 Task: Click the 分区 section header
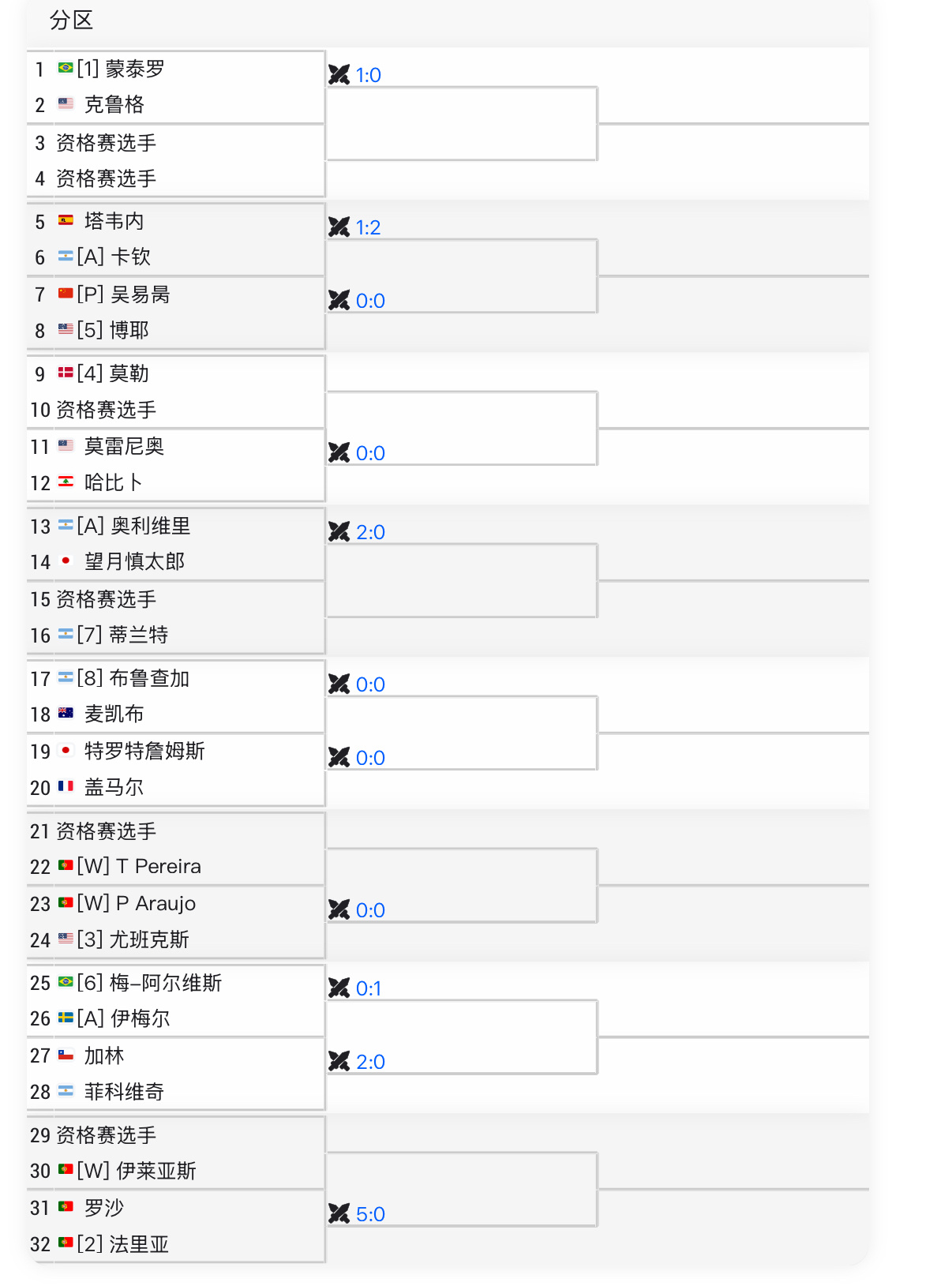coord(72,21)
